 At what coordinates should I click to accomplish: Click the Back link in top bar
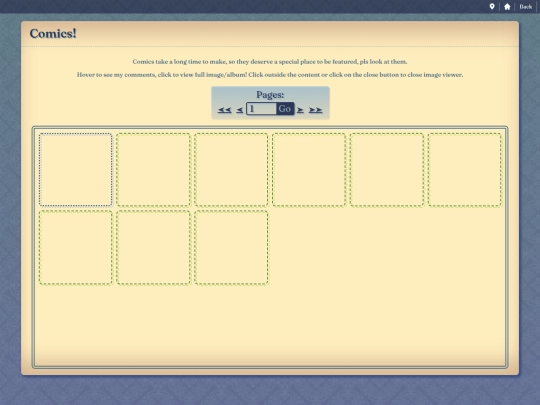(526, 7)
